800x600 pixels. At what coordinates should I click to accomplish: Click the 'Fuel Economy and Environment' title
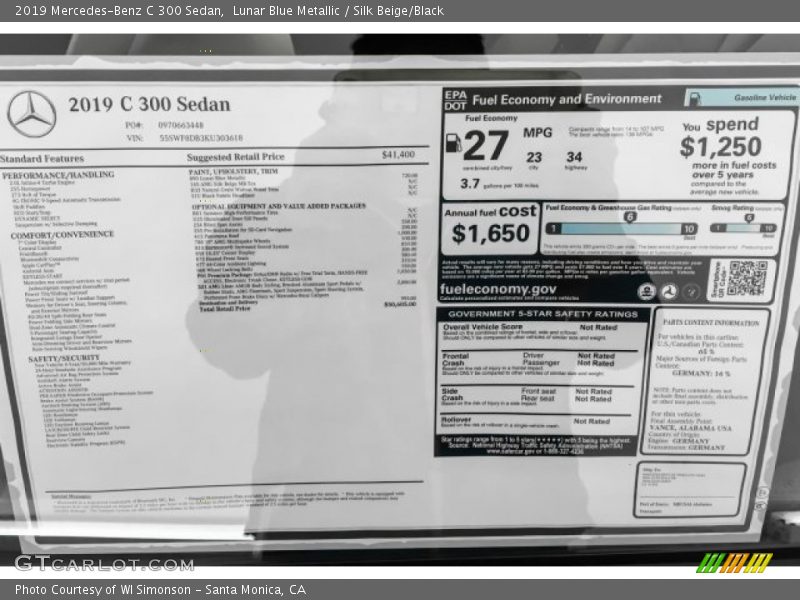click(x=567, y=99)
